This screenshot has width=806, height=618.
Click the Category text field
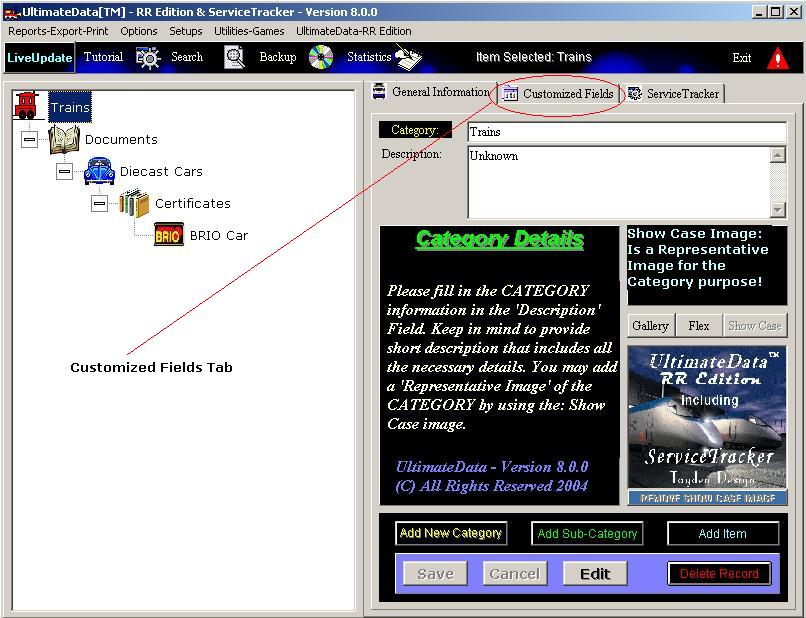[626, 132]
